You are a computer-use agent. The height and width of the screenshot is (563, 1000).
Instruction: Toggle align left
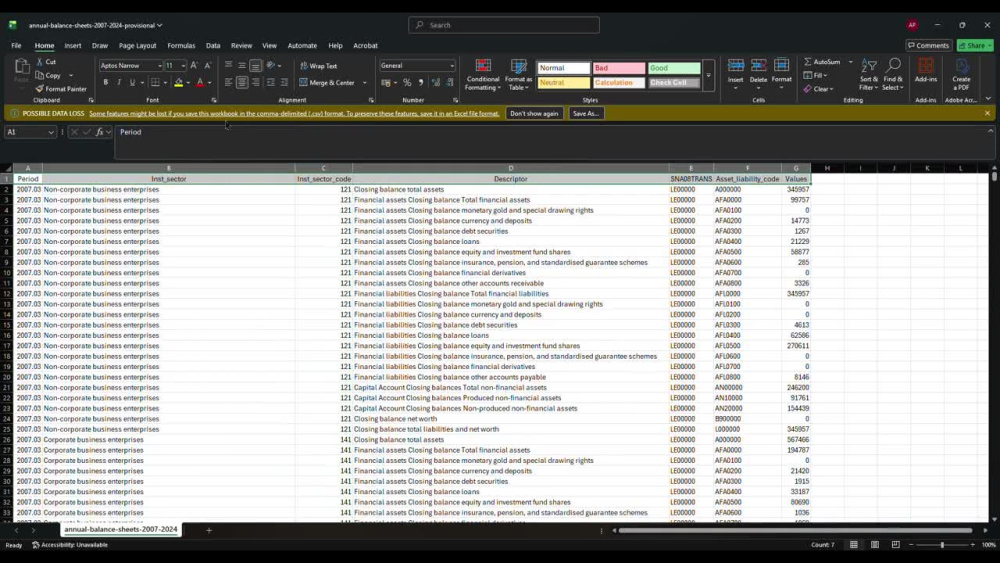(x=228, y=82)
